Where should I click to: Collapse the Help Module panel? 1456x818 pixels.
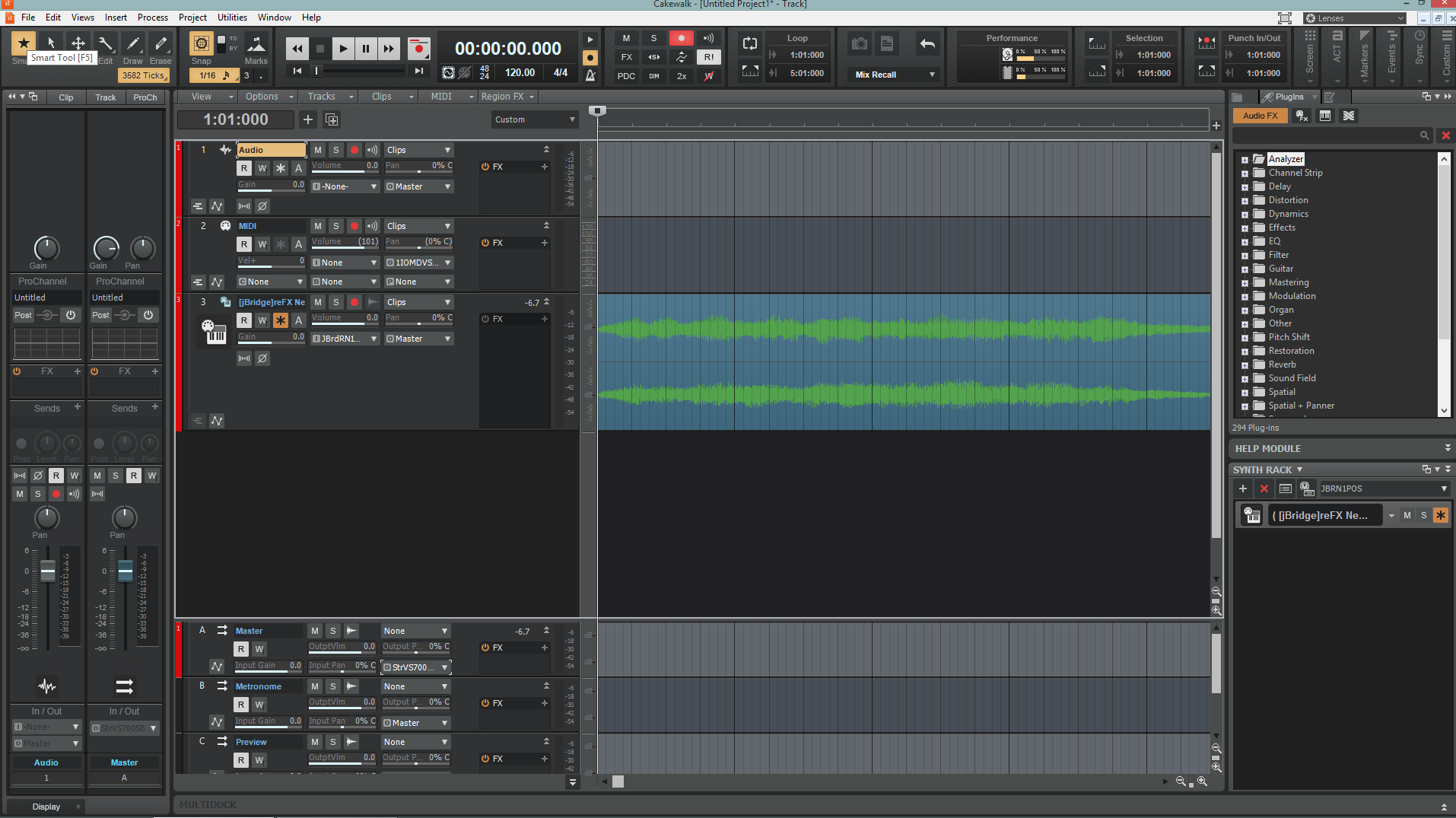1448,448
